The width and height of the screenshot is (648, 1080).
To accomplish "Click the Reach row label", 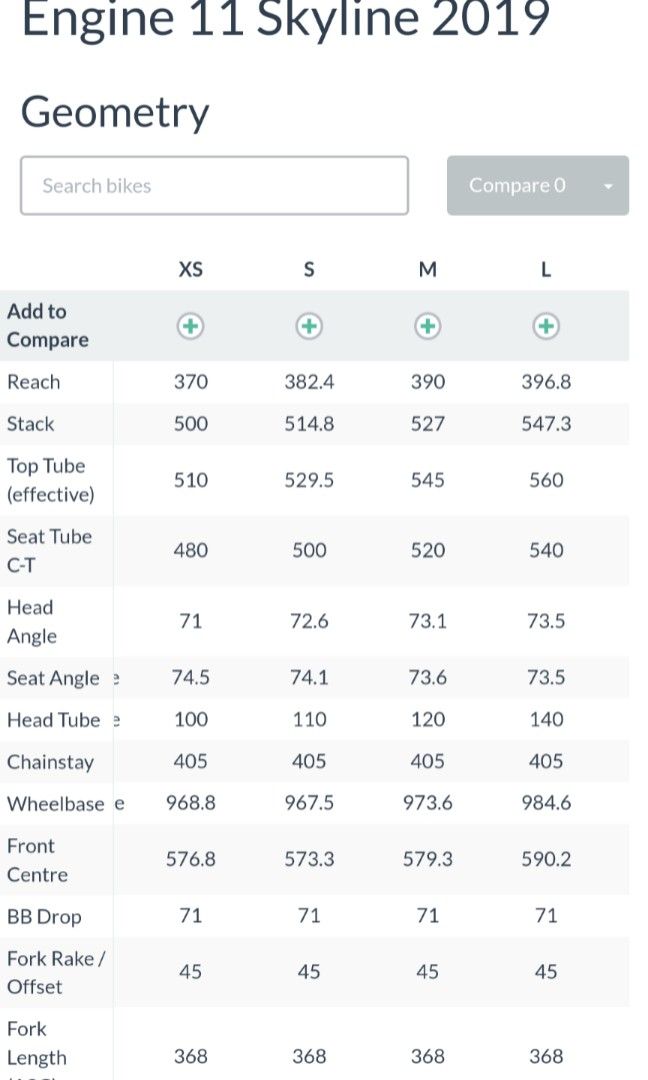I will point(33,382).
